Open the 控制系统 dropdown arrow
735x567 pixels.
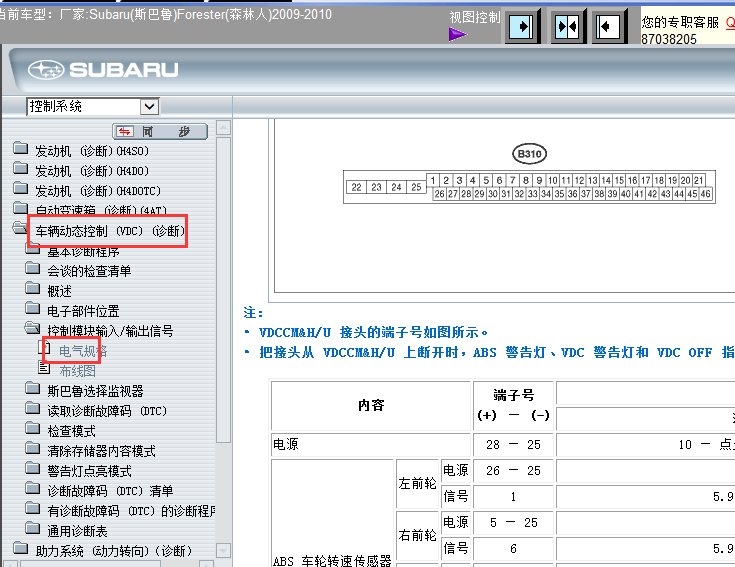150,106
